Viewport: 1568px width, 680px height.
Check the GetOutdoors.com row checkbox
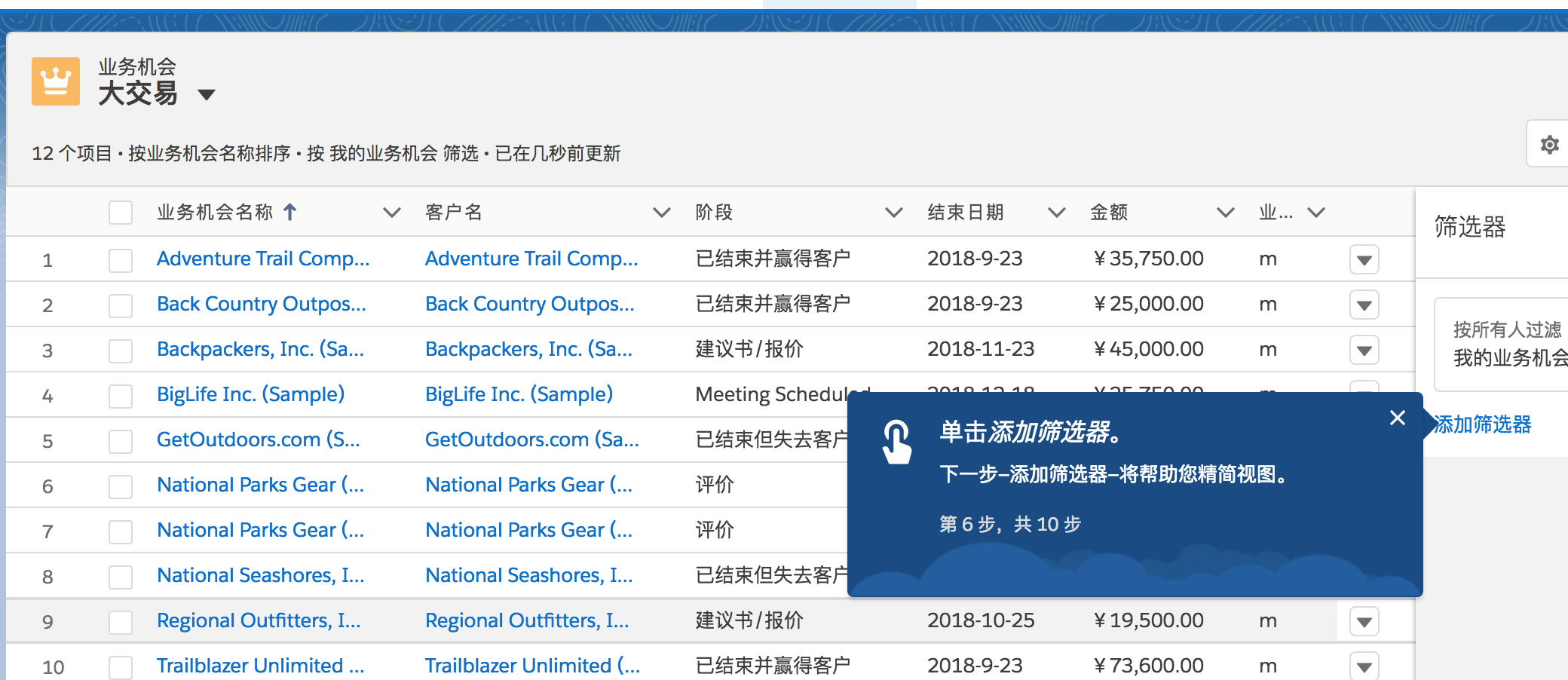pyautogui.click(x=121, y=441)
